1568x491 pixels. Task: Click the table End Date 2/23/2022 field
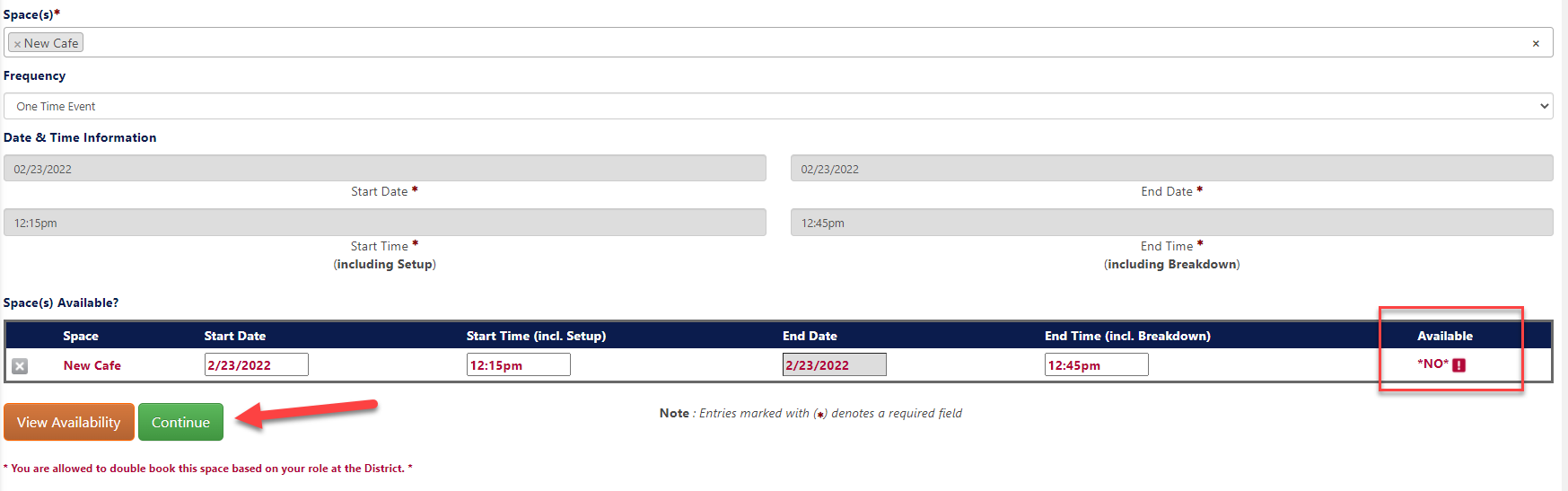[835, 364]
